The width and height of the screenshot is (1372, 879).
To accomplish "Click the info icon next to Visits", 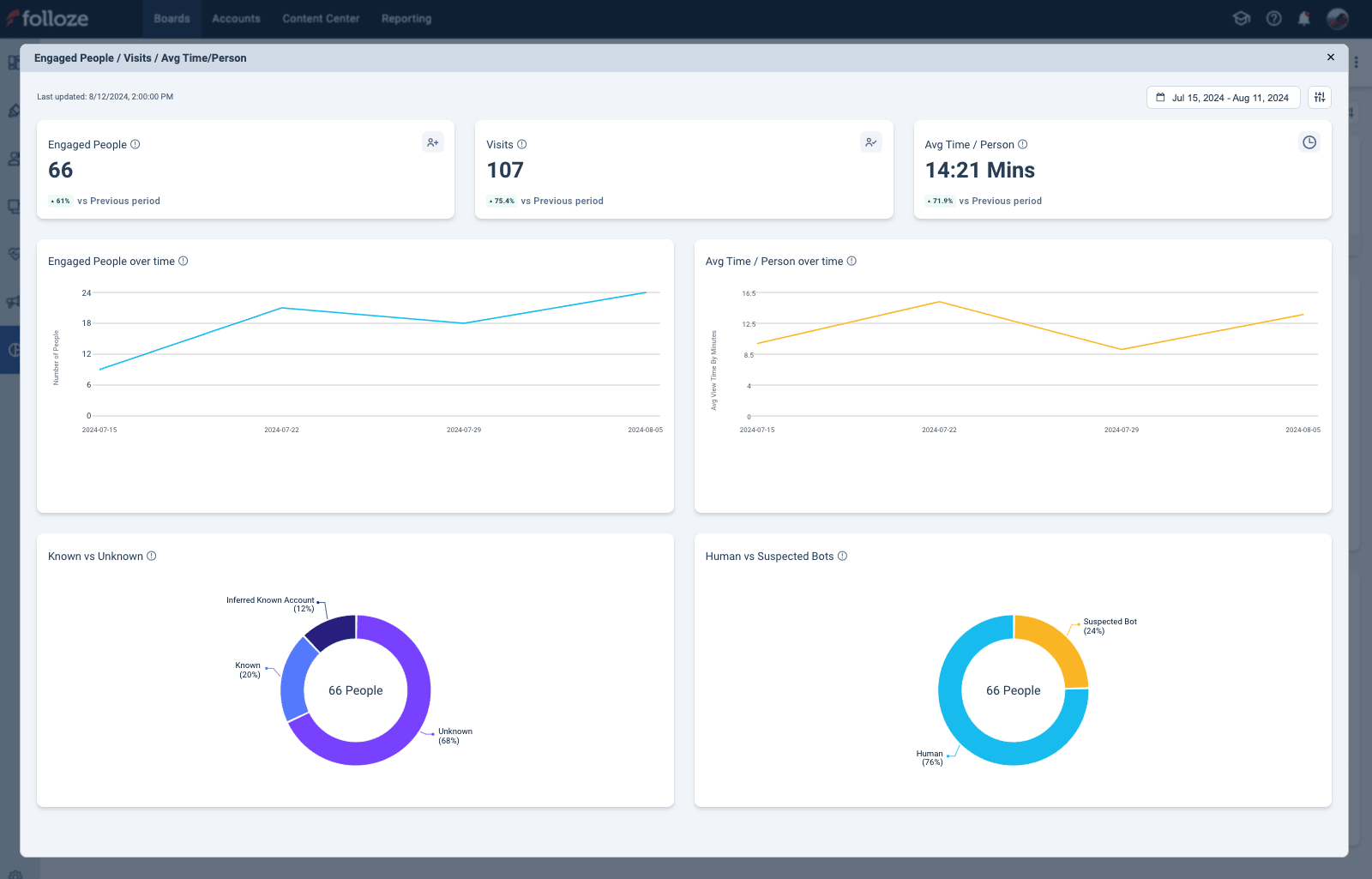I will 522,145.
